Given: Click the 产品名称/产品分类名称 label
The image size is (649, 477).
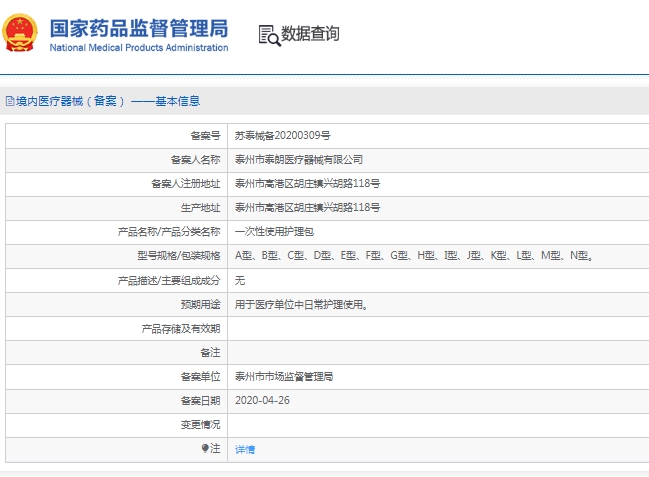Looking at the screenshot, I should [x=169, y=231].
